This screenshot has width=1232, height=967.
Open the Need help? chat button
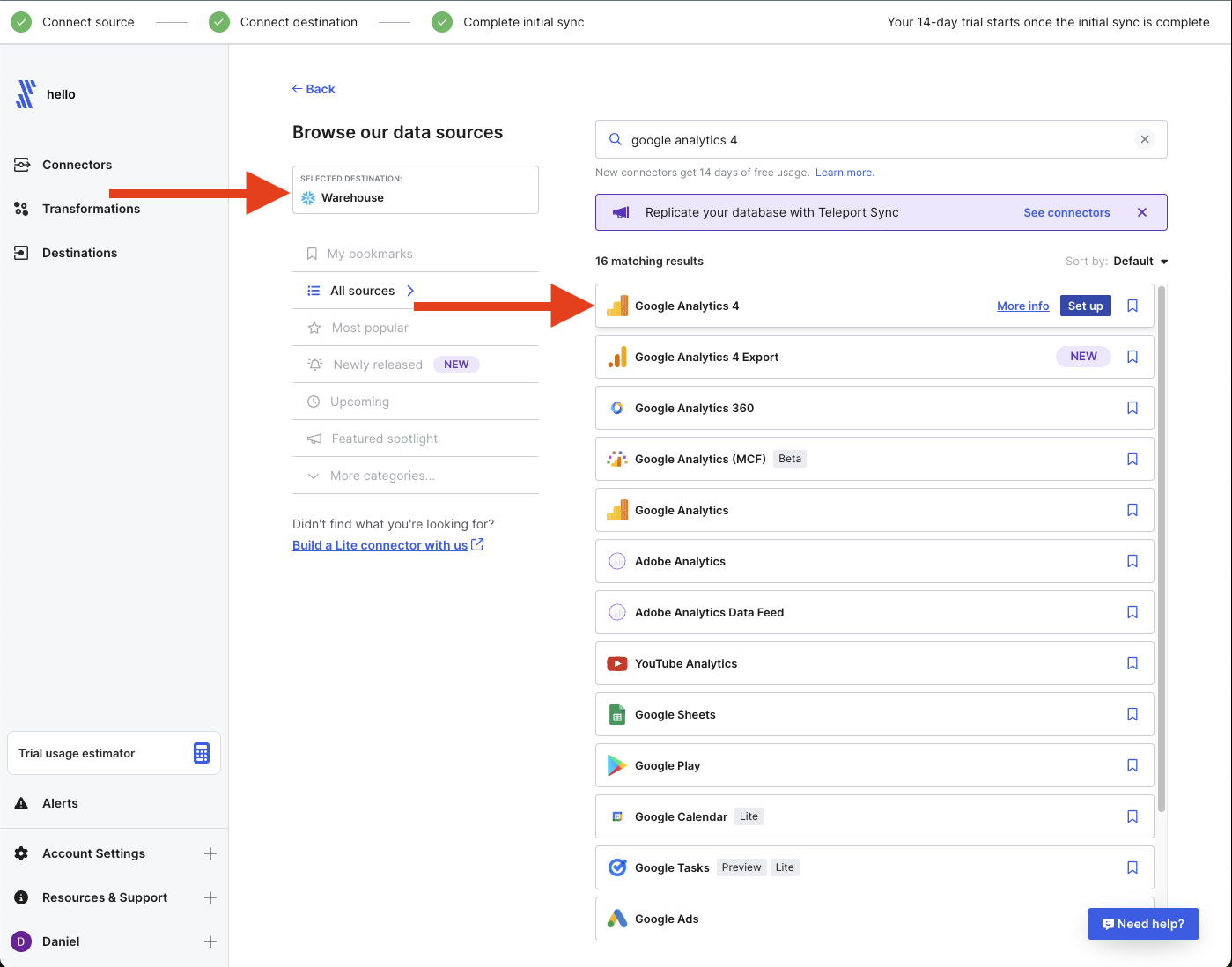tap(1143, 924)
